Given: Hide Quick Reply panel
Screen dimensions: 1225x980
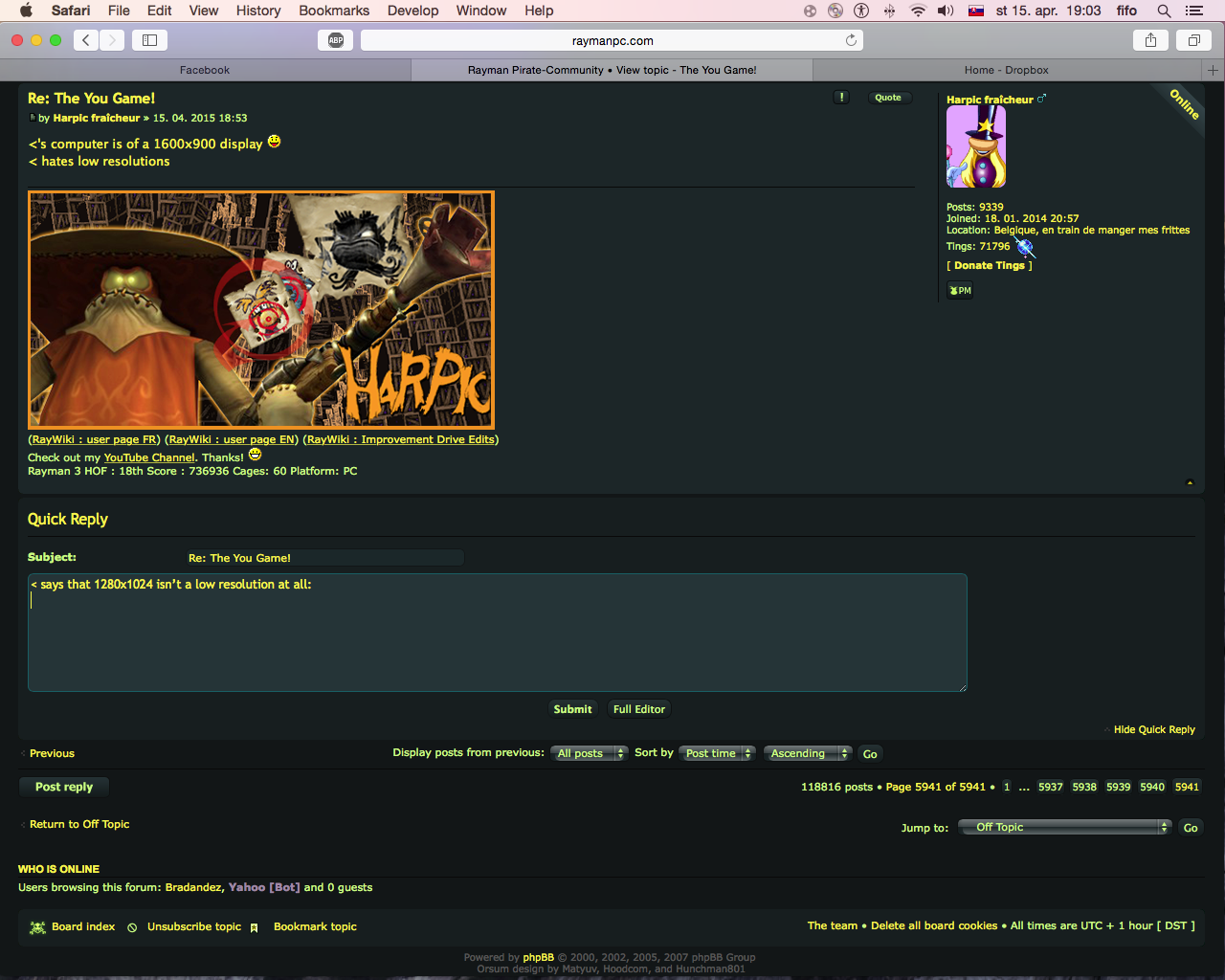Looking at the screenshot, I should (1154, 729).
